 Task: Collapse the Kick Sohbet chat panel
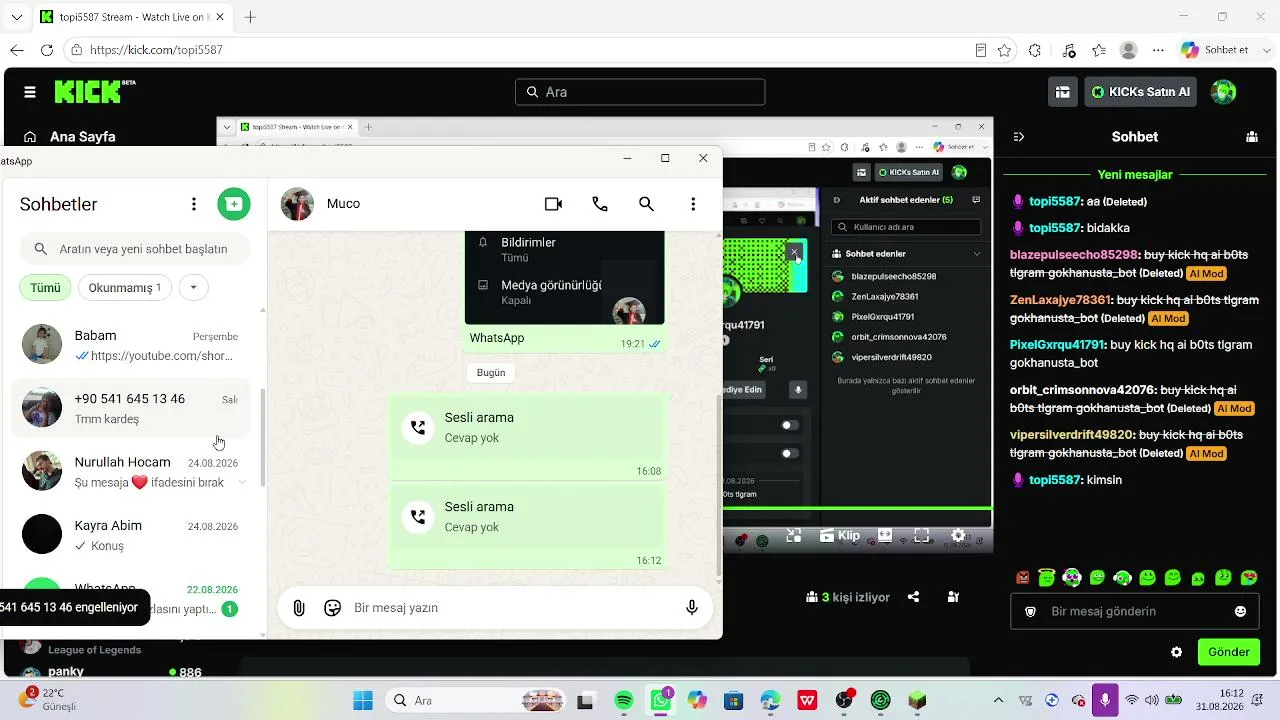[x=1019, y=137]
